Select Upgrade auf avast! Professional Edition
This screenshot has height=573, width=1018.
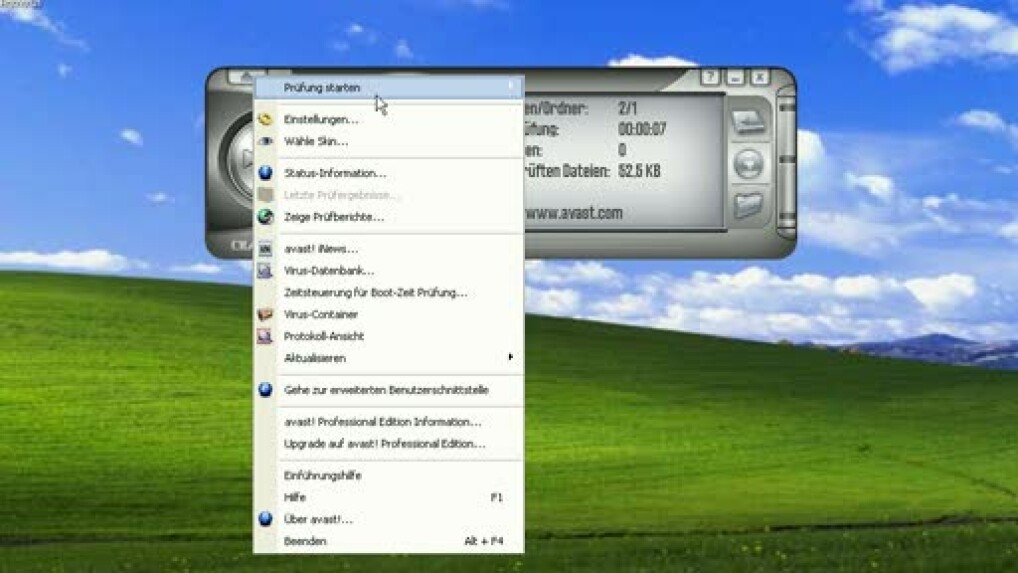[384, 443]
